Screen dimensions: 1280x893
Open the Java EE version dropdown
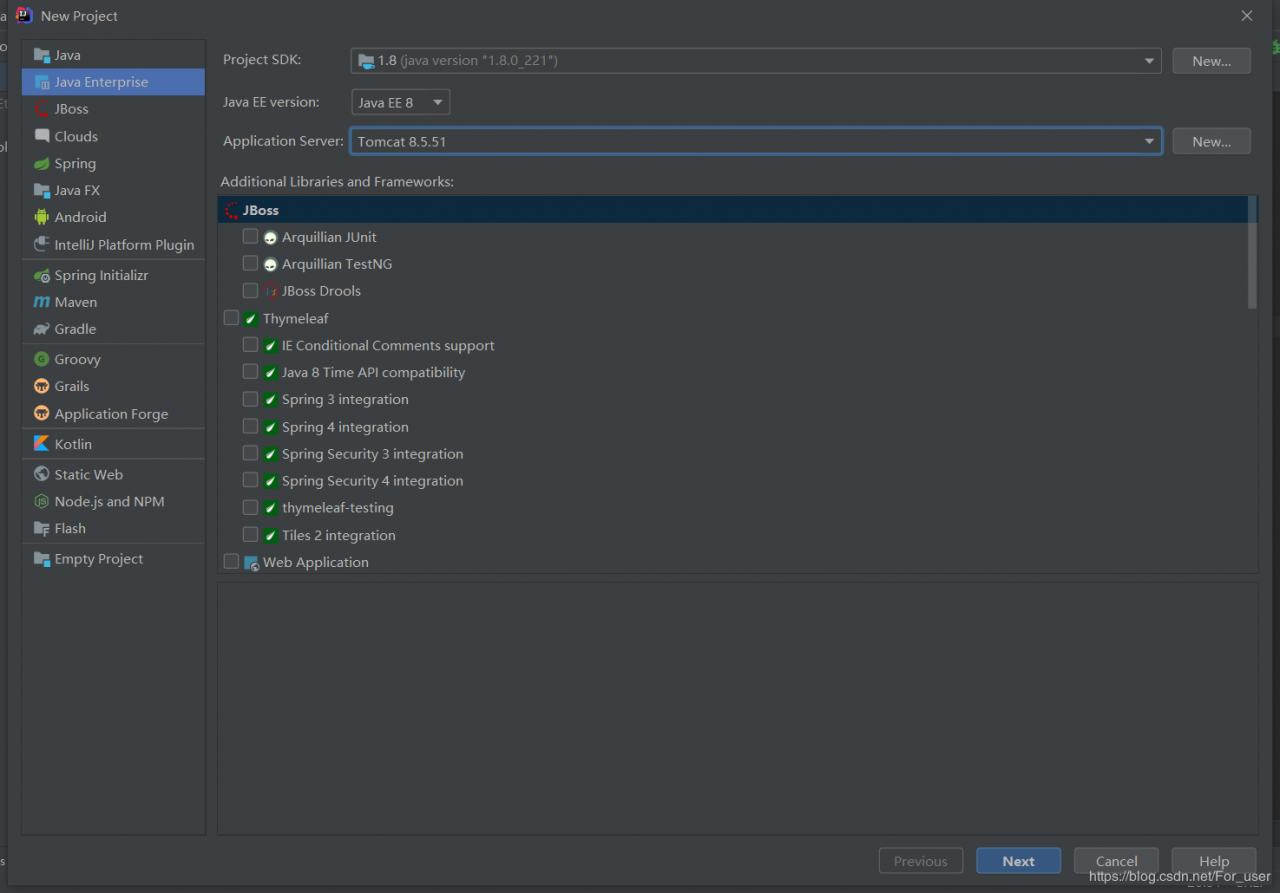coord(401,102)
